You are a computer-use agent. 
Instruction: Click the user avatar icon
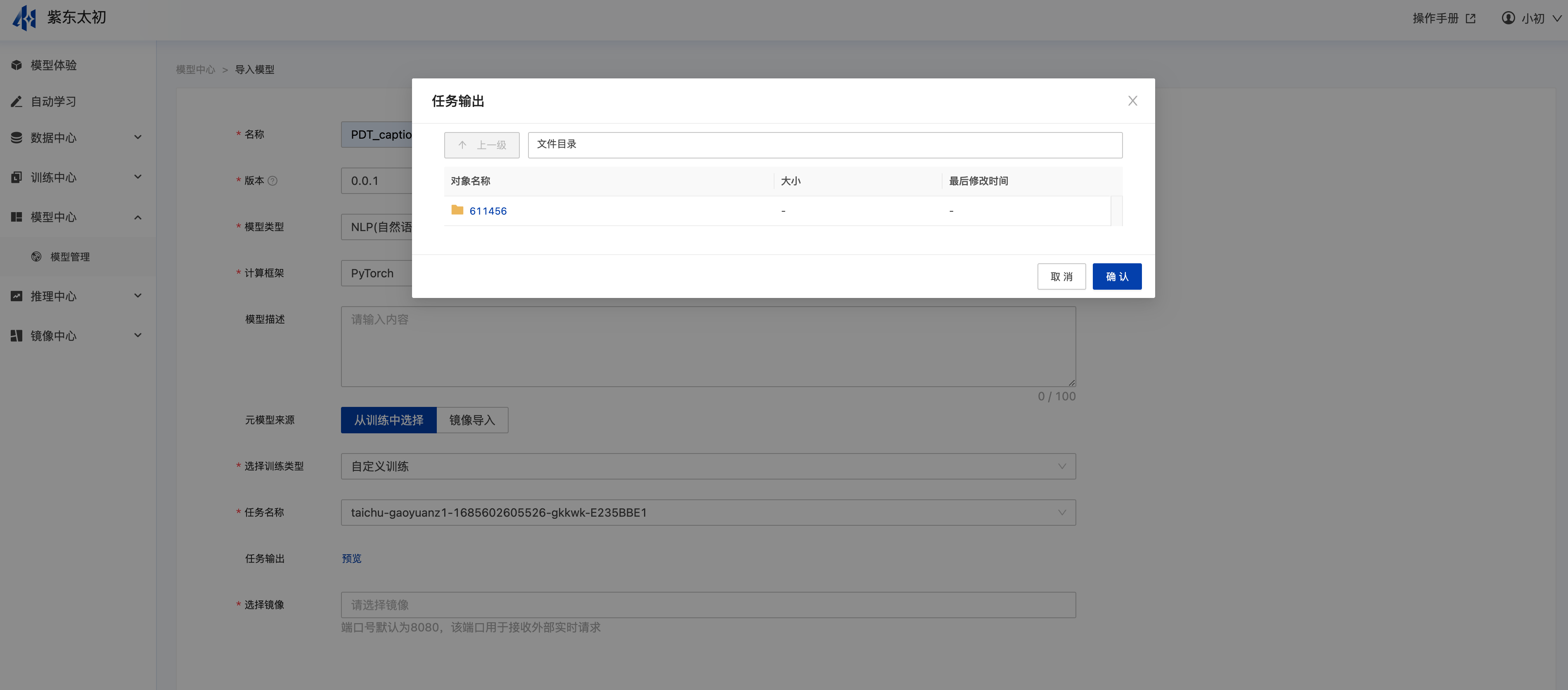pyautogui.click(x=1509, y=18)
